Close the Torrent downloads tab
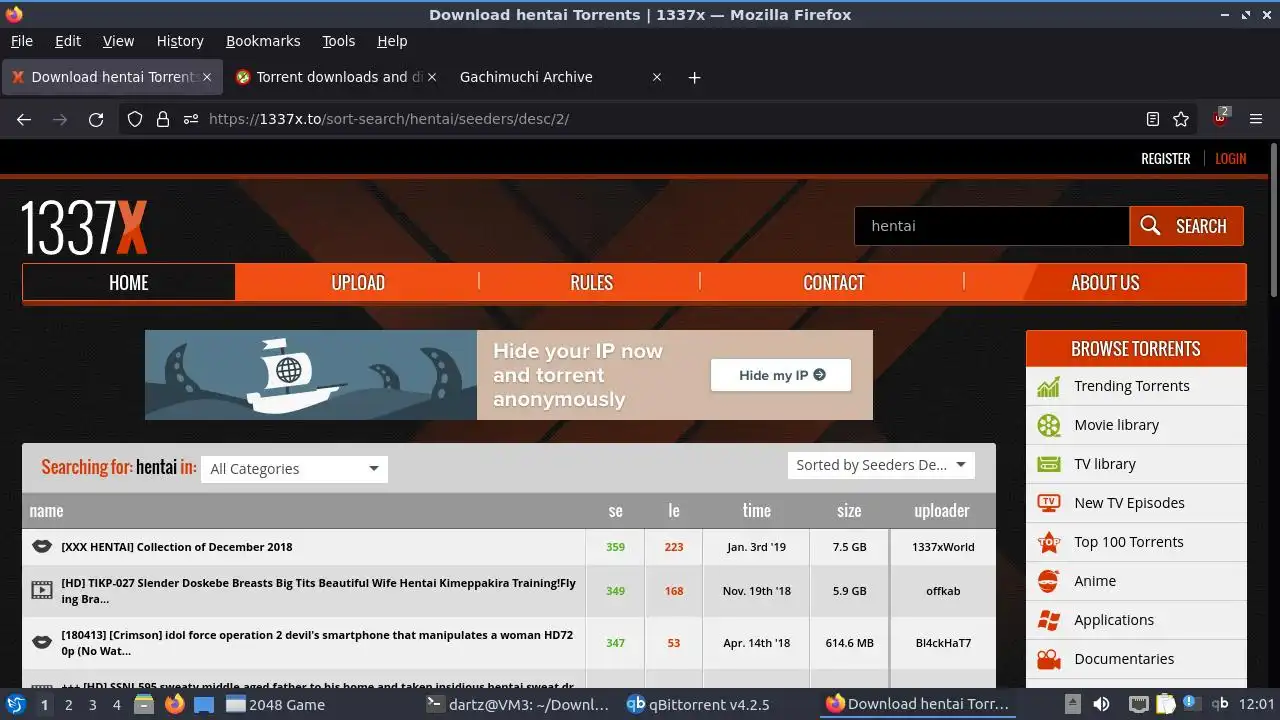Image resolution: width=1280 pixels, height=720 pixels. pyautogui.click(x=433, y=77)
